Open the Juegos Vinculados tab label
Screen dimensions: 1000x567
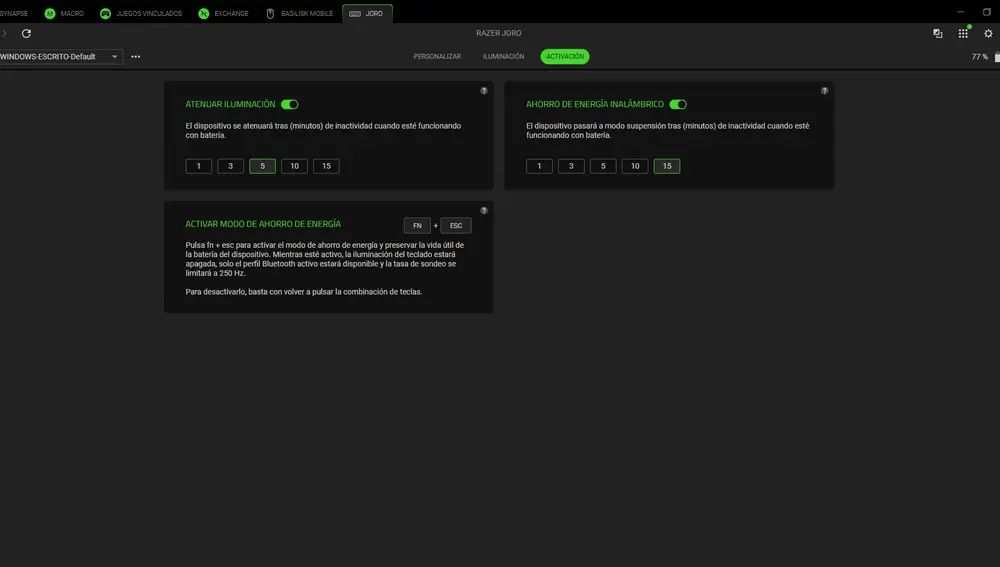(149, 13)
